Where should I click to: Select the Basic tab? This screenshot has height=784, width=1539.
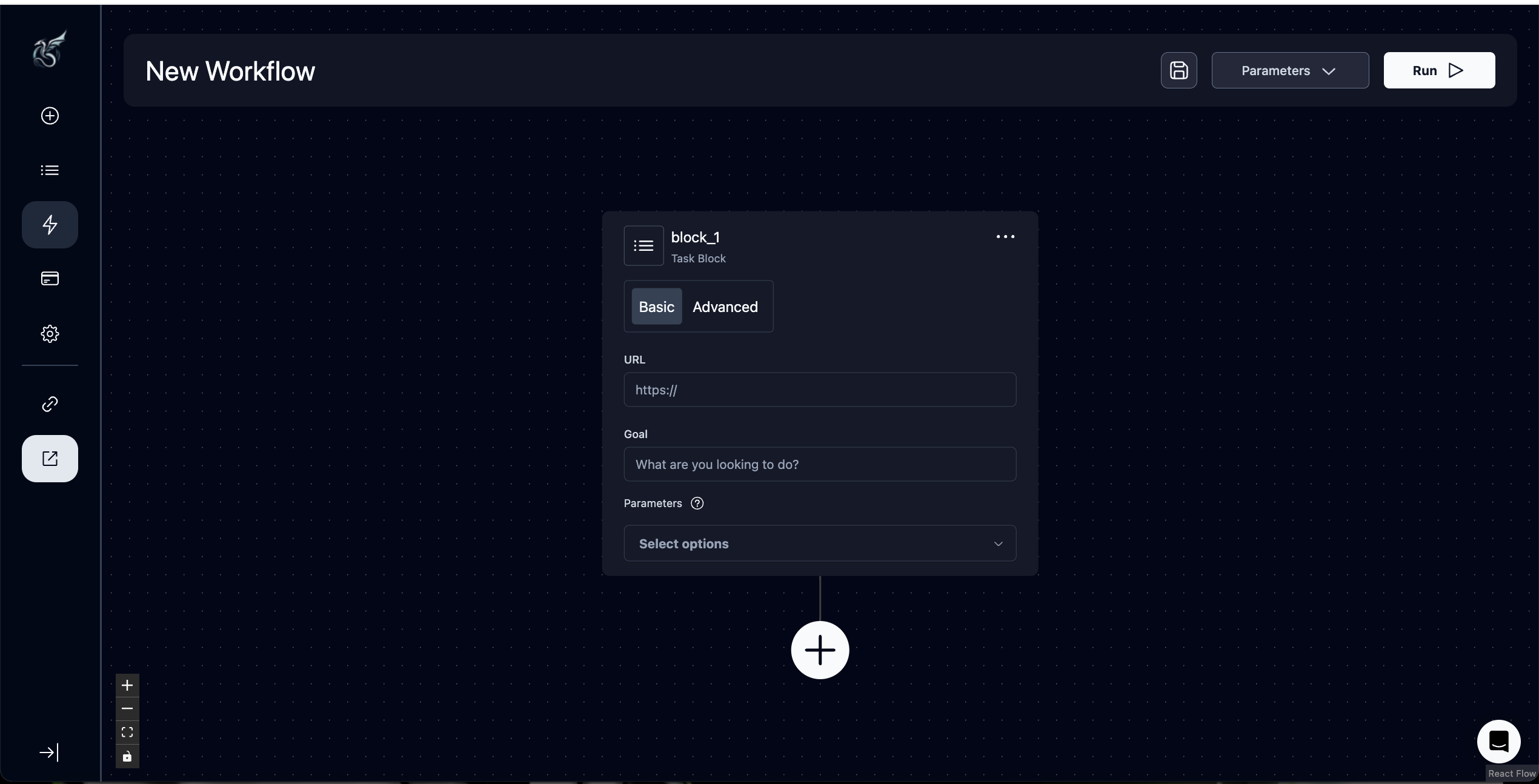(x=656, y=307)
